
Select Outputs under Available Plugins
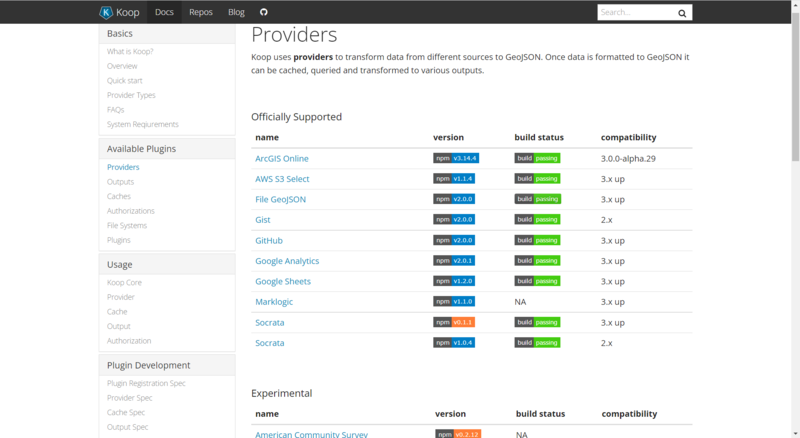[x=120, y=182]
